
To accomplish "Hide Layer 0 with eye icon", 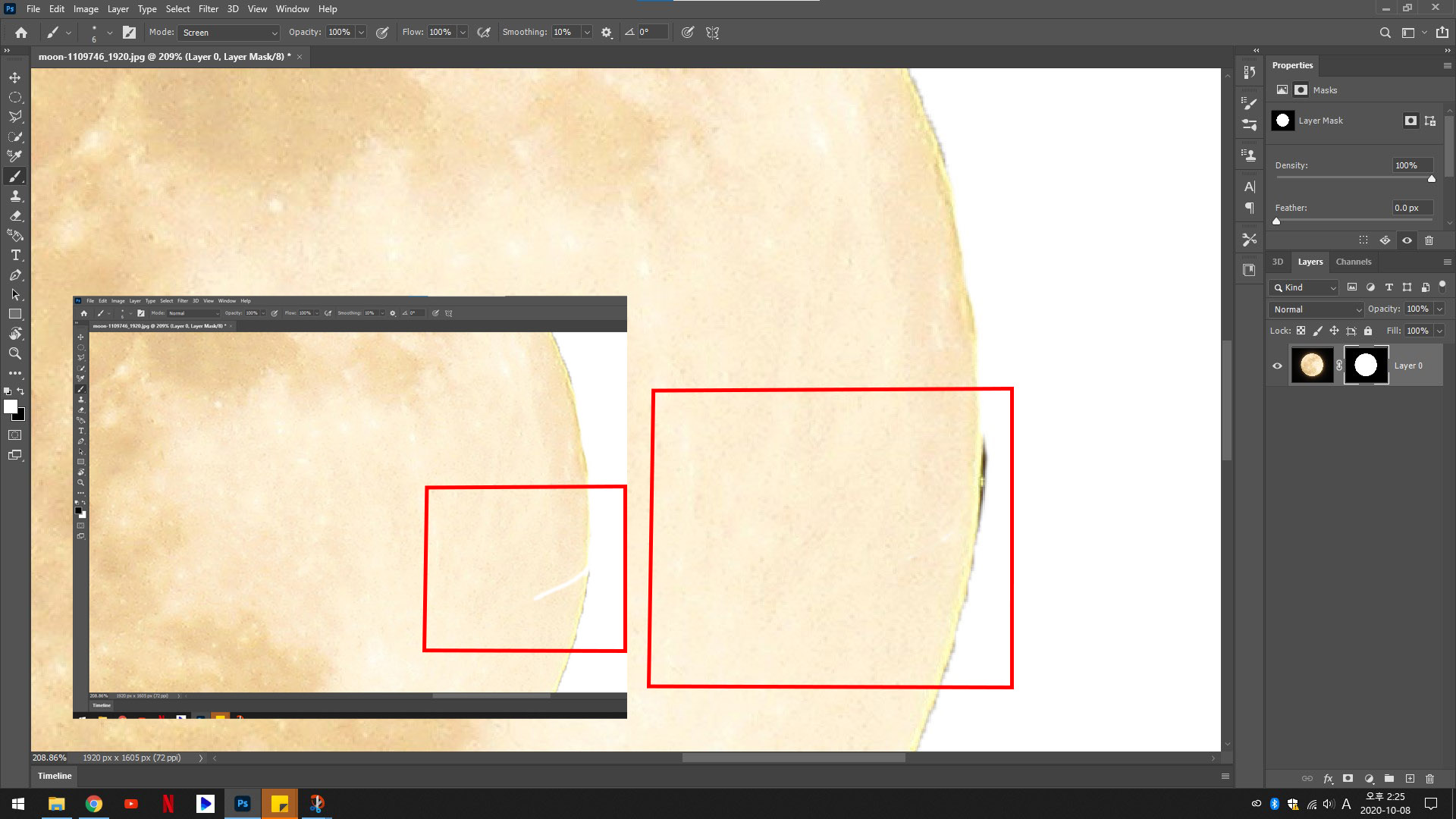I will pos(1277,366).
